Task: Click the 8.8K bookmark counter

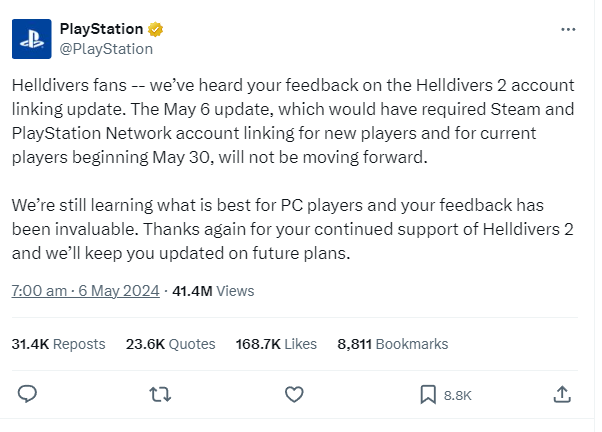Action: tap(457, 396)
